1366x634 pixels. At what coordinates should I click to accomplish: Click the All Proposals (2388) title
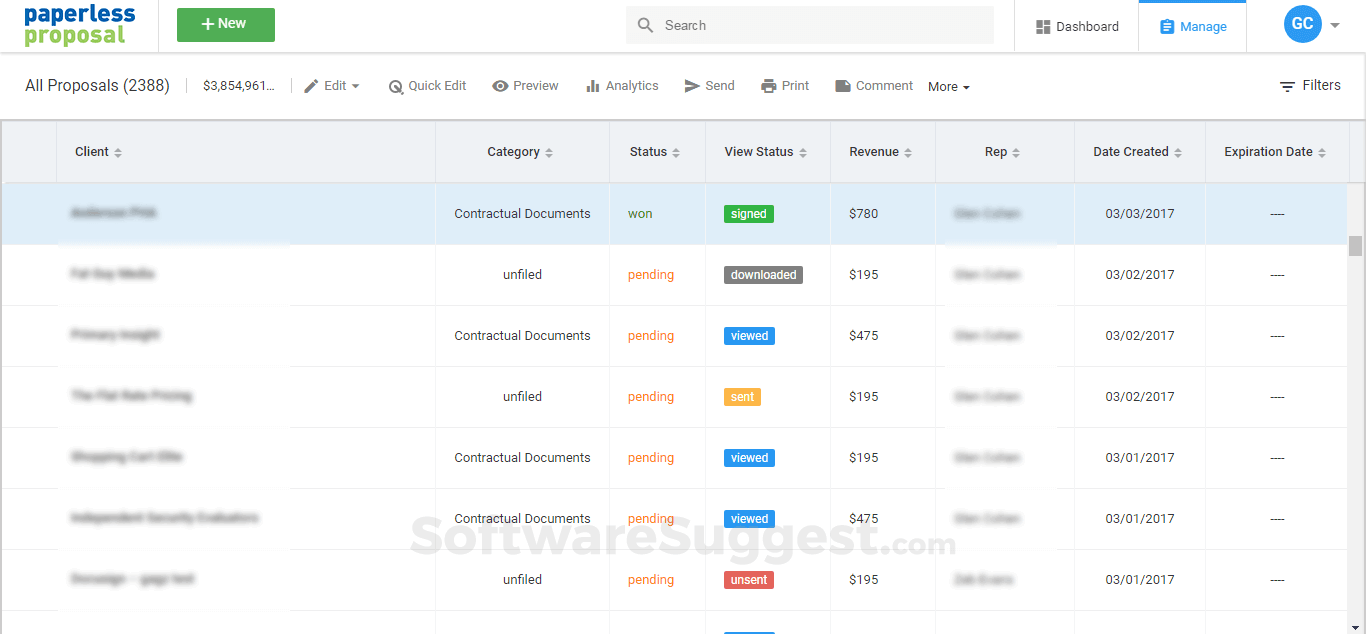[97, 86]
